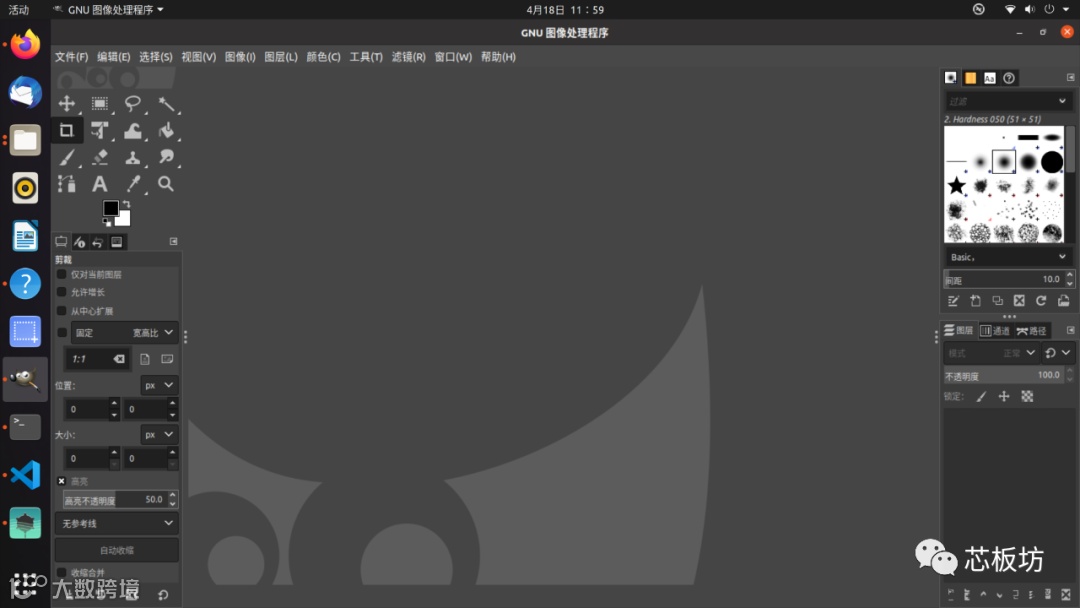
Task: Click the 1:1 aspect ratio input field
Action: [88, 359]
